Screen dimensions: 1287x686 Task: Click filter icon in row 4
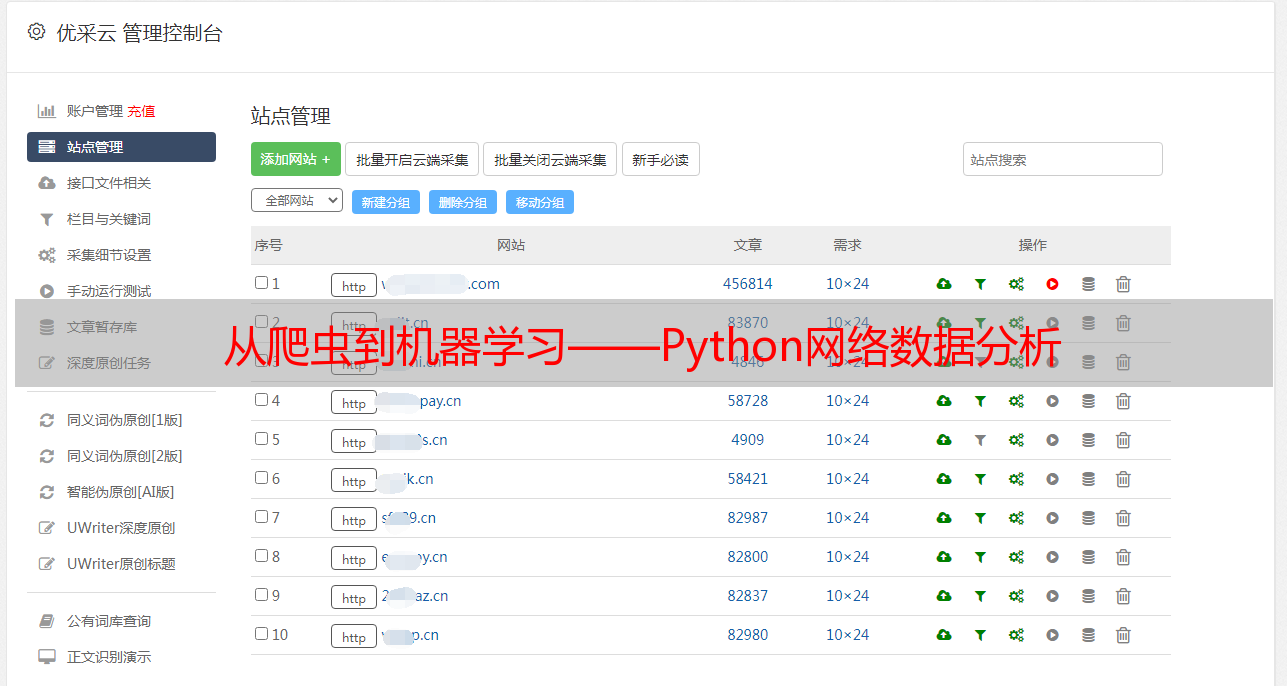pos(980,401)
